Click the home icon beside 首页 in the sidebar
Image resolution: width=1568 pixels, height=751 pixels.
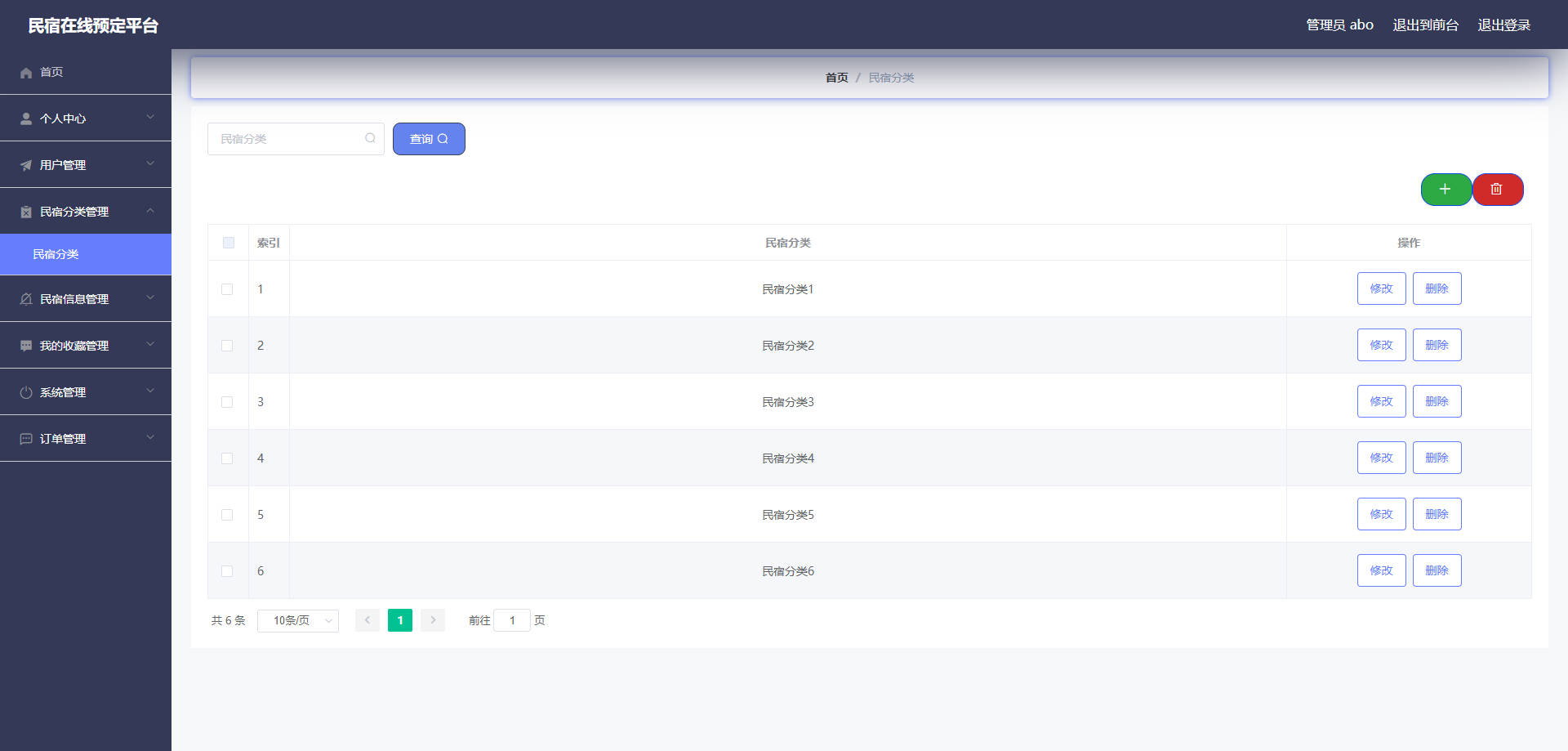pos(26,73)
